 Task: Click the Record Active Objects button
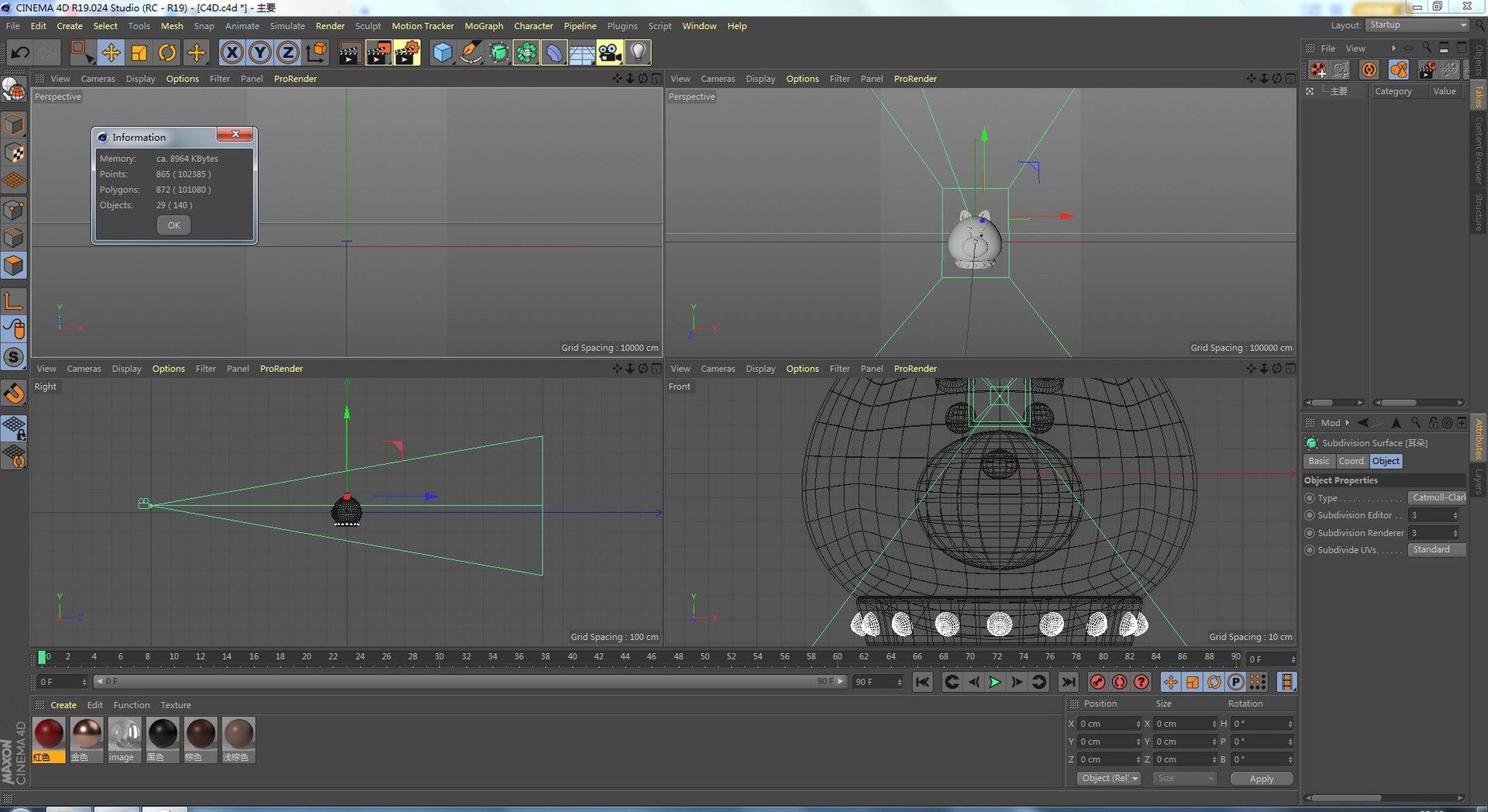[x=1097, y=682]
